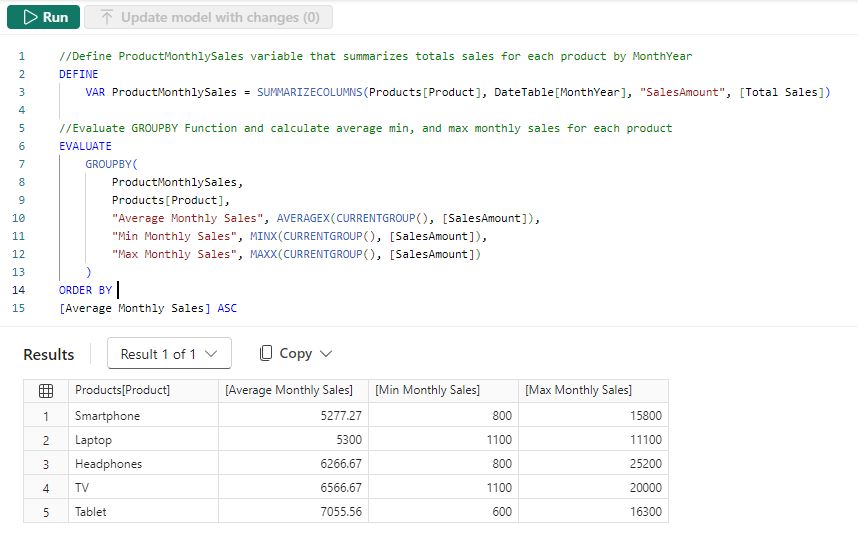Click the [Min Monthly Sales] column header
Screen dimensions: 858x543
click(x=427, y=390)
